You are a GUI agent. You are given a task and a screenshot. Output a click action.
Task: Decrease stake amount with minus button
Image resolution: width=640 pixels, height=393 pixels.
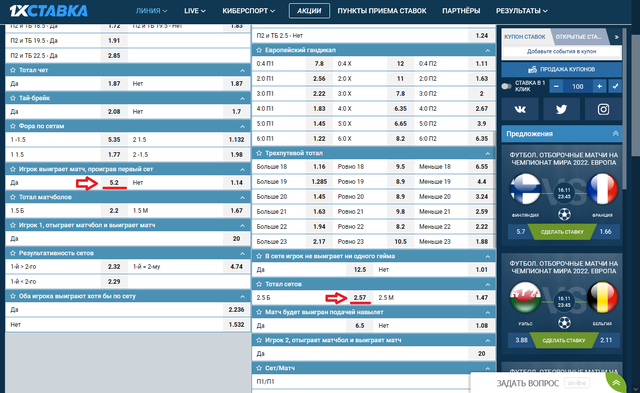pos(556,87)
